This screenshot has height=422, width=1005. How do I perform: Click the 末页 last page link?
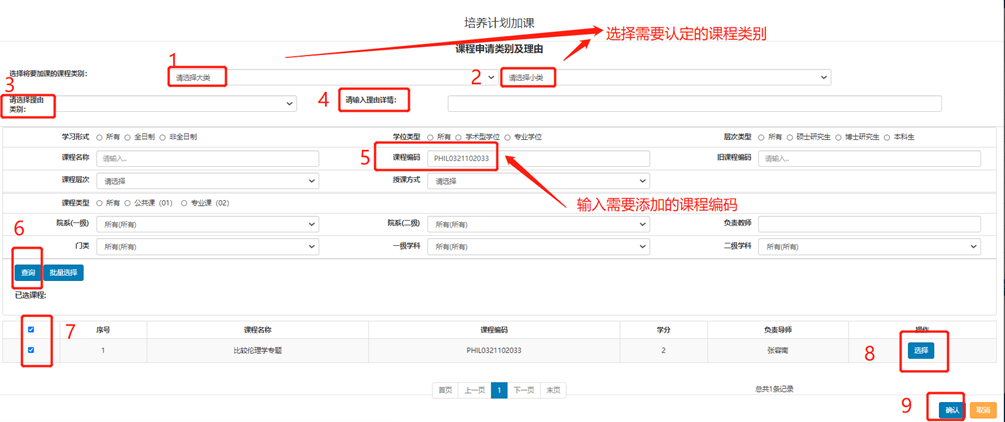[x=553, y=390]
